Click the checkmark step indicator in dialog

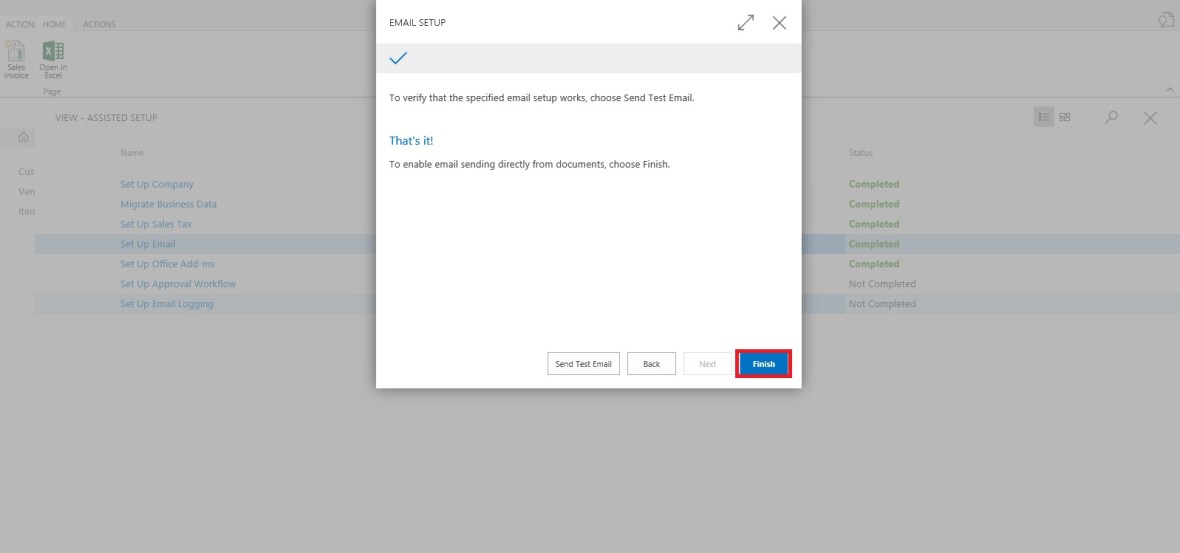(x=398, y=58)
